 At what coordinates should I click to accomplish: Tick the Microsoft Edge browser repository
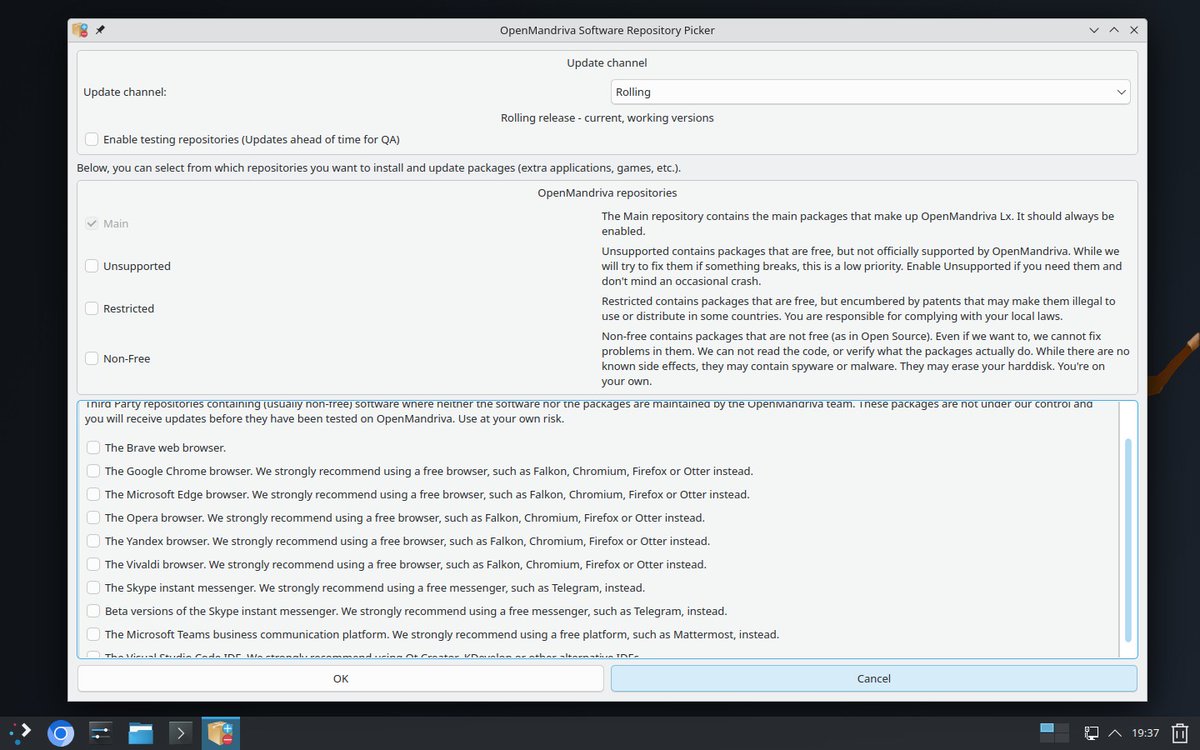[x=93, y=494]
